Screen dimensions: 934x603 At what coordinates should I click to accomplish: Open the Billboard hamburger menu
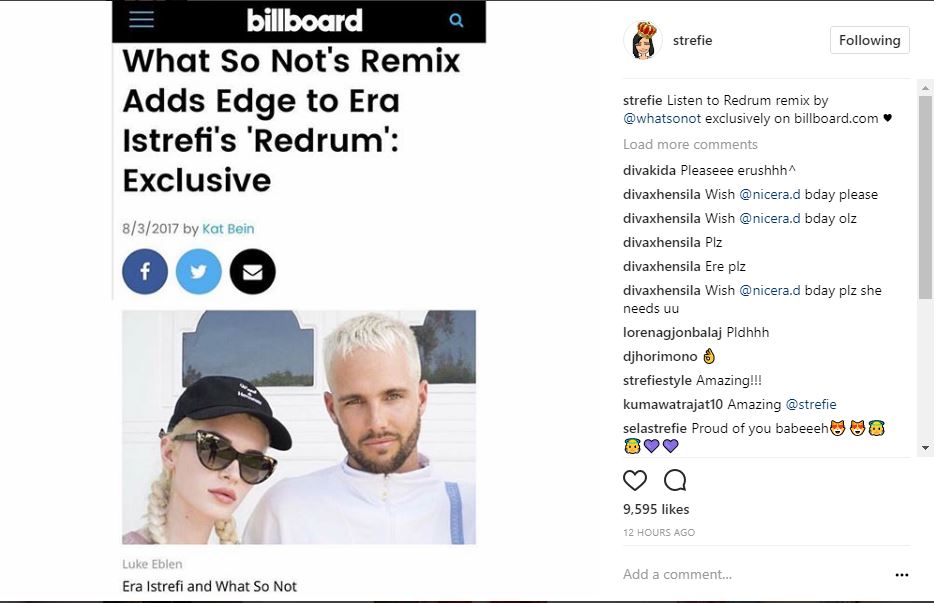[141, 20]
